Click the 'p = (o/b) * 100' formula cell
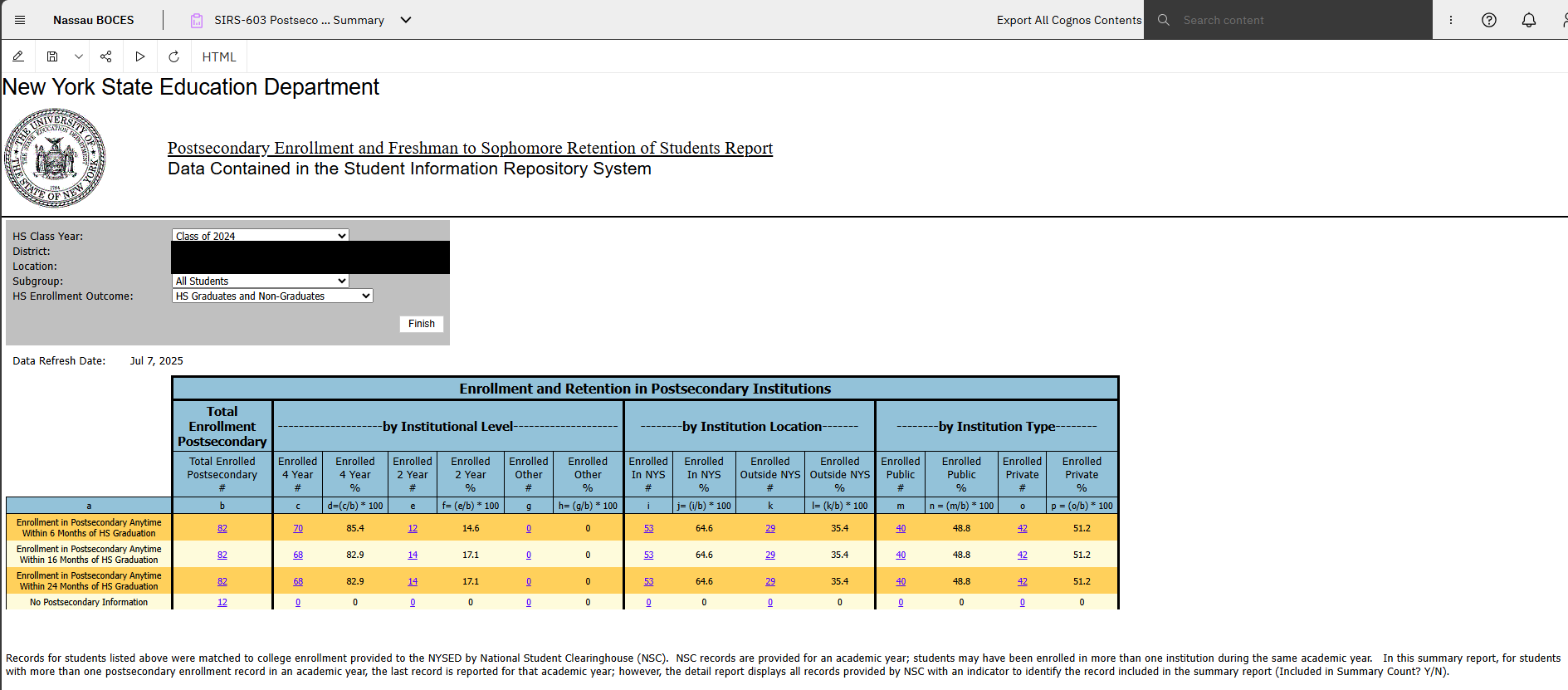The height and width of the screenshot is (690, 1568). click(x=1082, y=506)
